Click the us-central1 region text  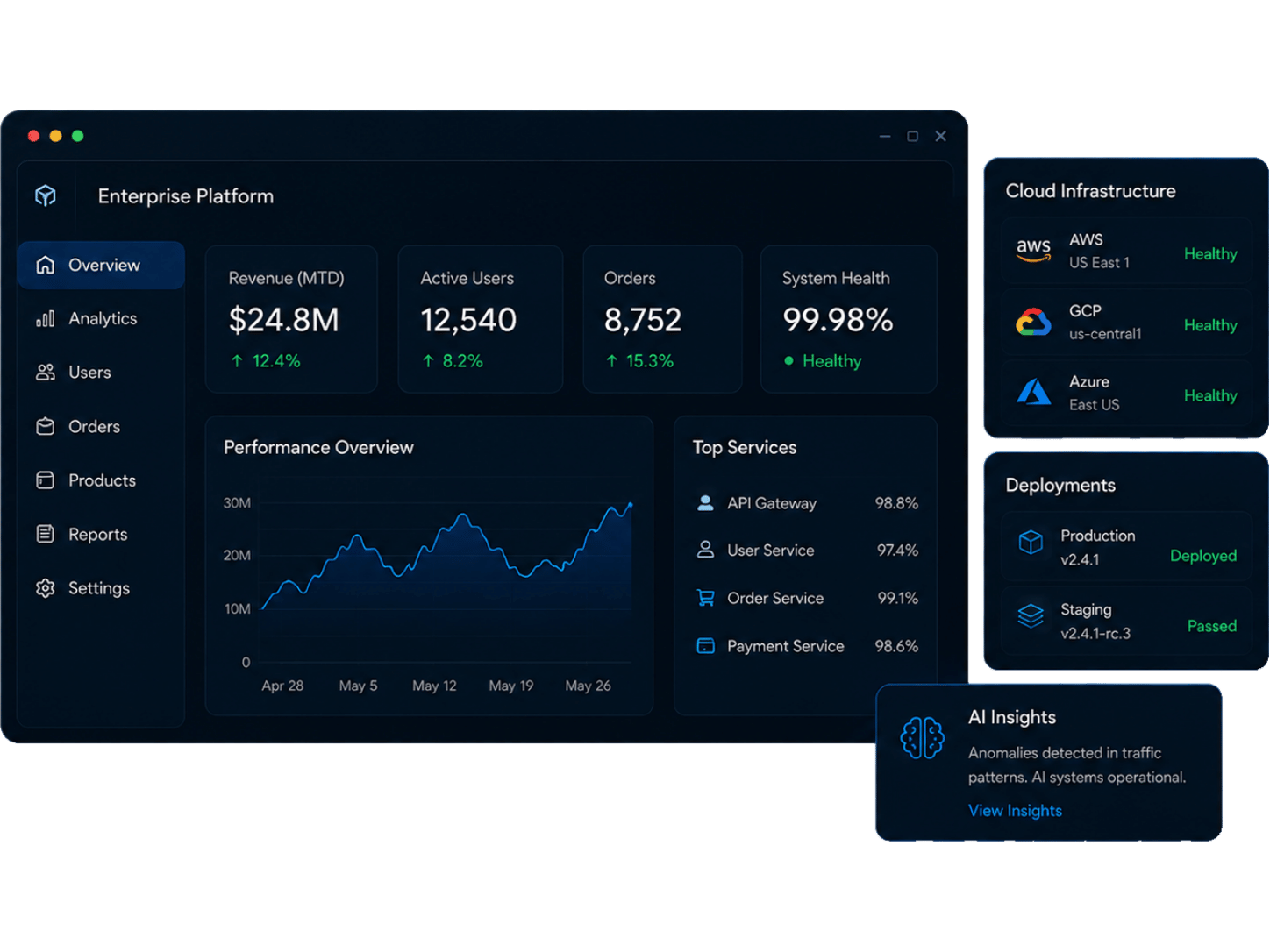coord(1105,334)
